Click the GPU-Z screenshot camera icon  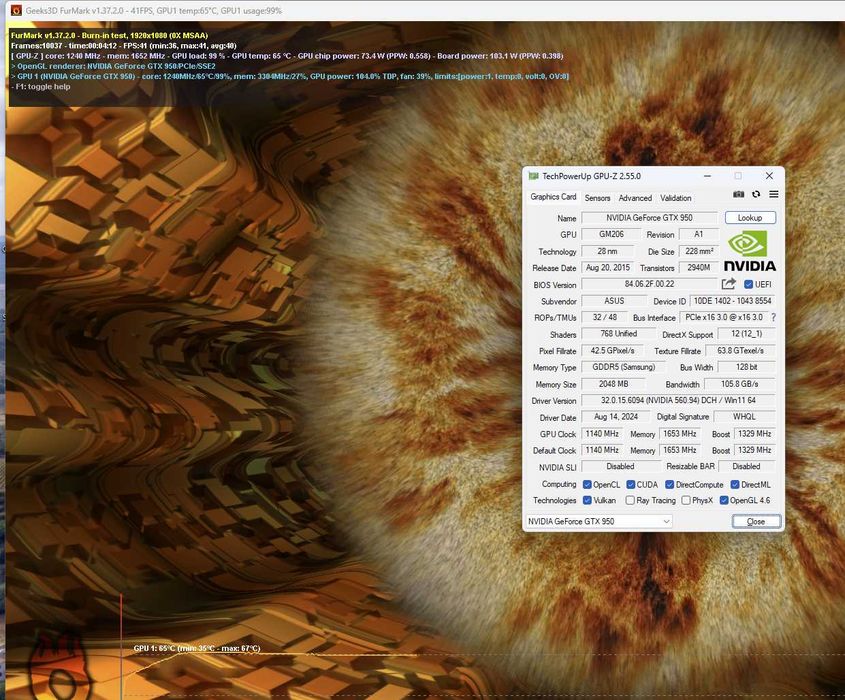point(738,195)
